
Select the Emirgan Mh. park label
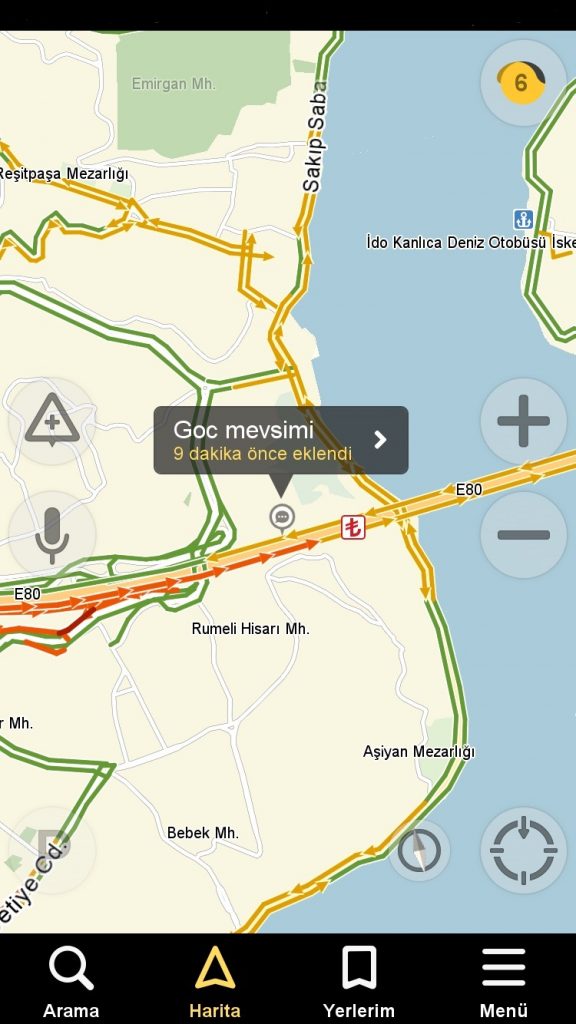(173, 84)
